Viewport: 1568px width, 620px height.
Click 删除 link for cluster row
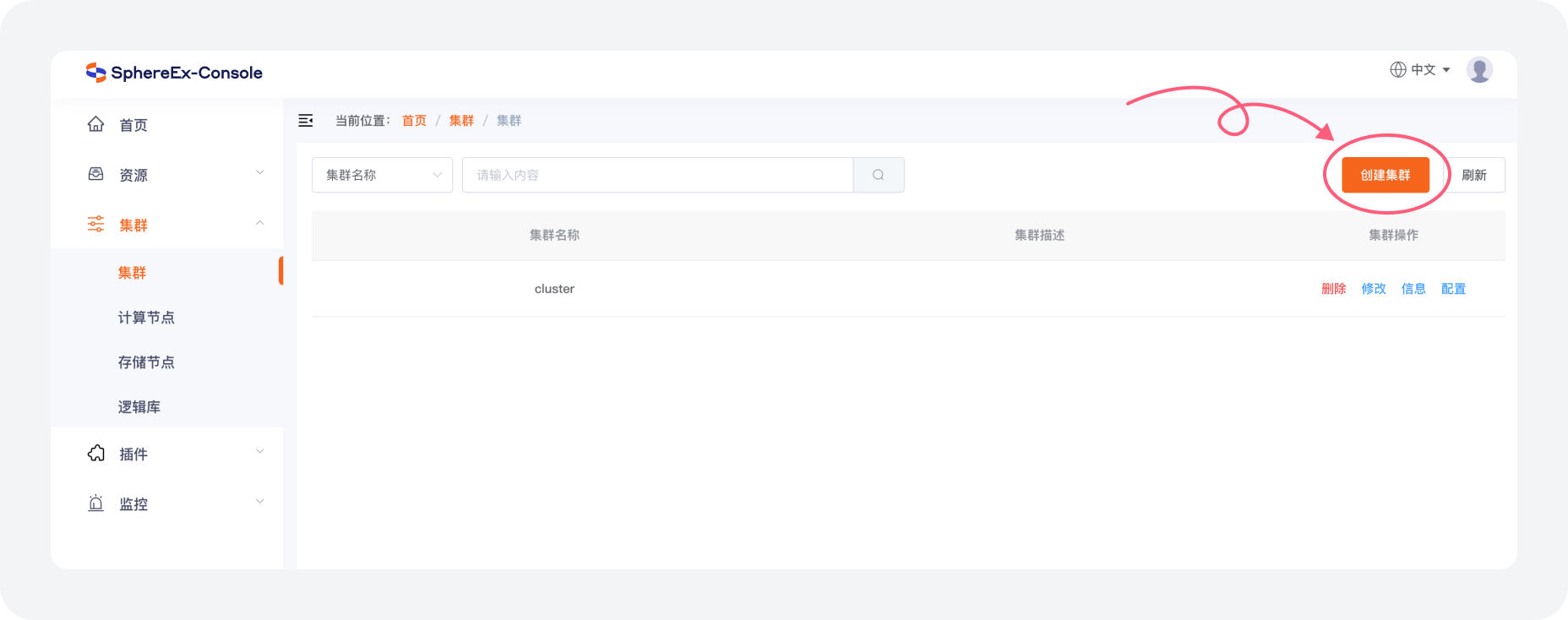1333,289
